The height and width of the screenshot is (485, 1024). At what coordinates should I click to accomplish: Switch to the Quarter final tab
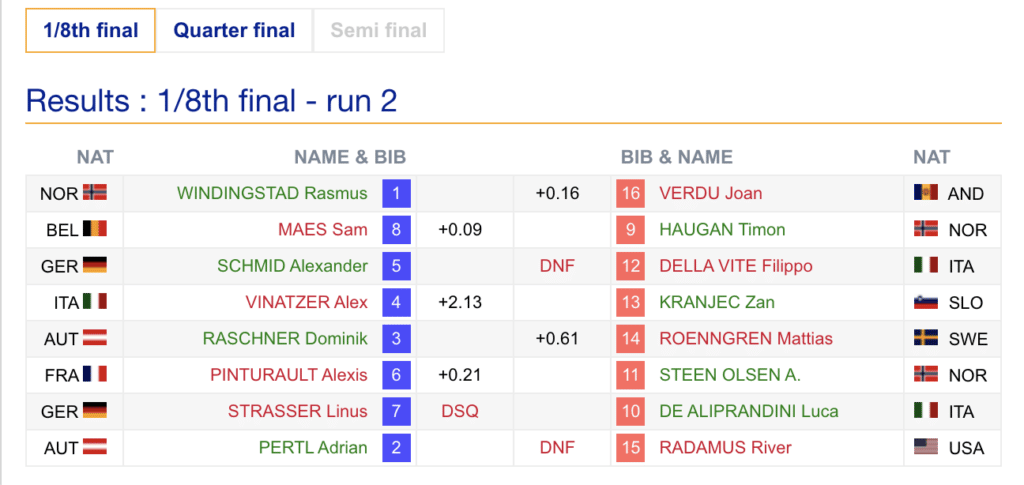(234, 30)
